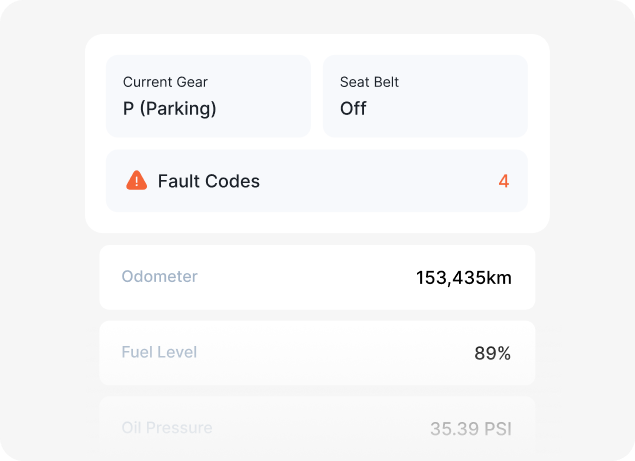Click the Current Gear label
The width and height of the screenshot is (635, 461).
click(165, 82)
